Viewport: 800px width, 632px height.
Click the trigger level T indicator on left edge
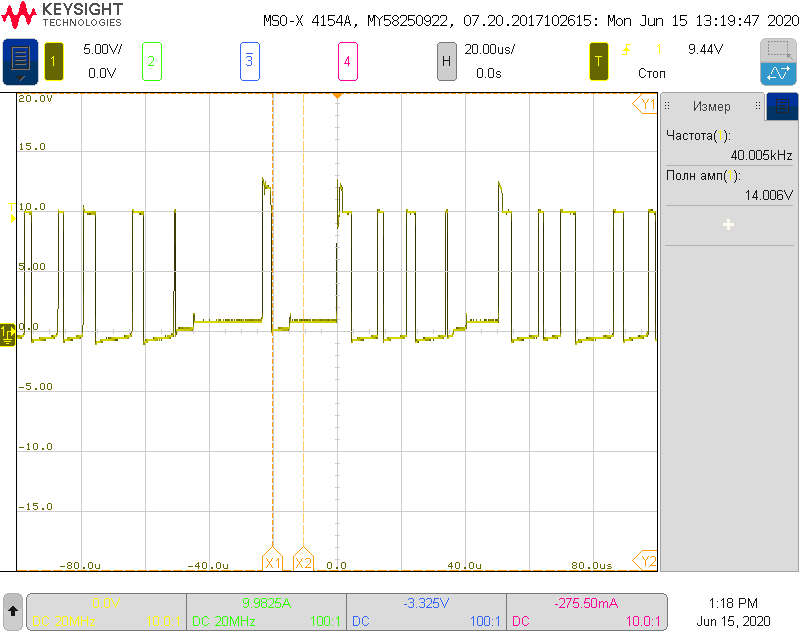click(x=12, y=212)
